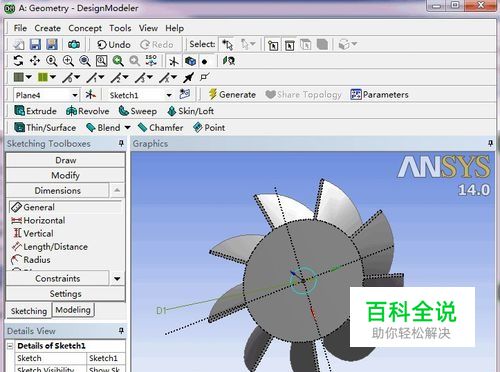500x372 pixels.
Task: Open the Tools menu
Action: point(120,28)
